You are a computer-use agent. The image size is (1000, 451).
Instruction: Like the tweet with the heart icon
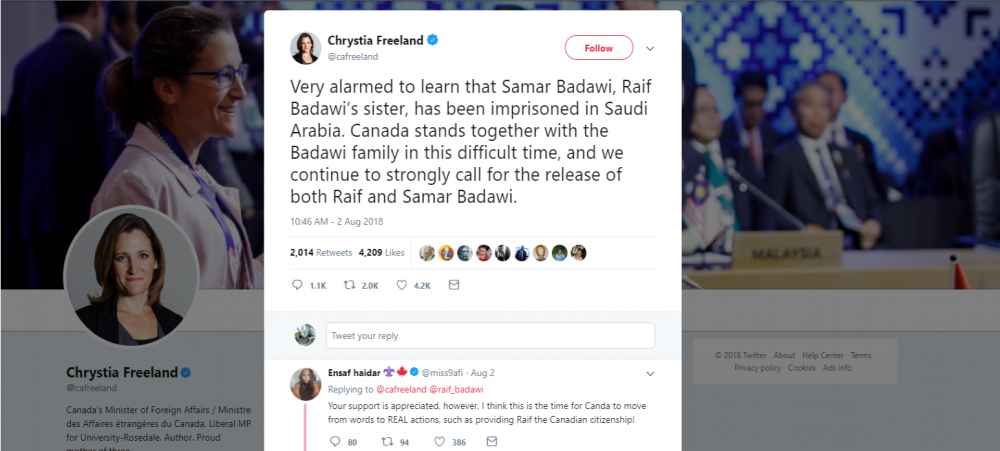point(403,285)
